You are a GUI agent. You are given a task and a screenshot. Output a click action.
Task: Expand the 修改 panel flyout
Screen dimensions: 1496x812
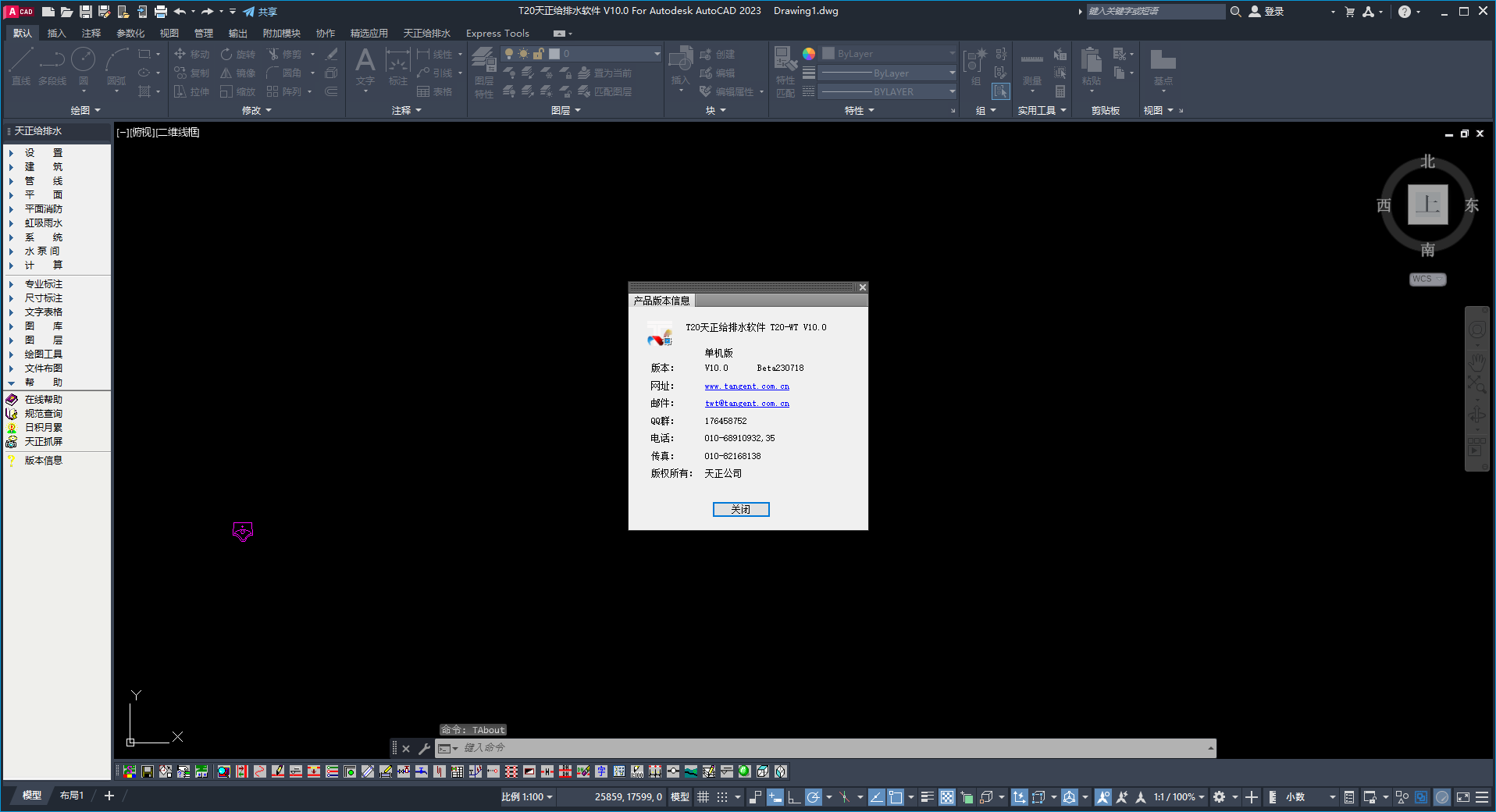tap(256, 111)
